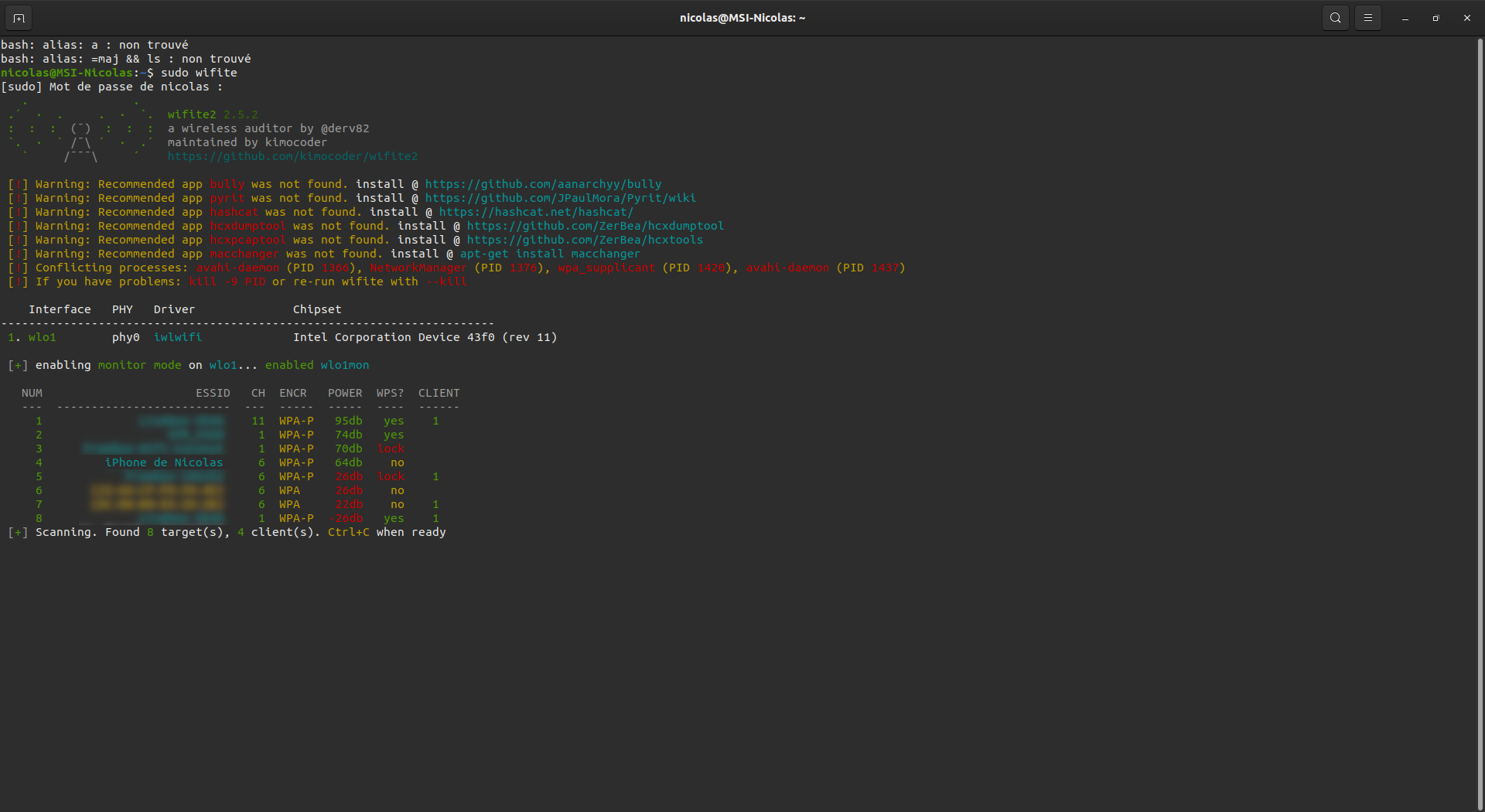The image size is (1485, 812).
Task: Open the JPaulMora Pyrit wiki link
Action: coord(560,198)
